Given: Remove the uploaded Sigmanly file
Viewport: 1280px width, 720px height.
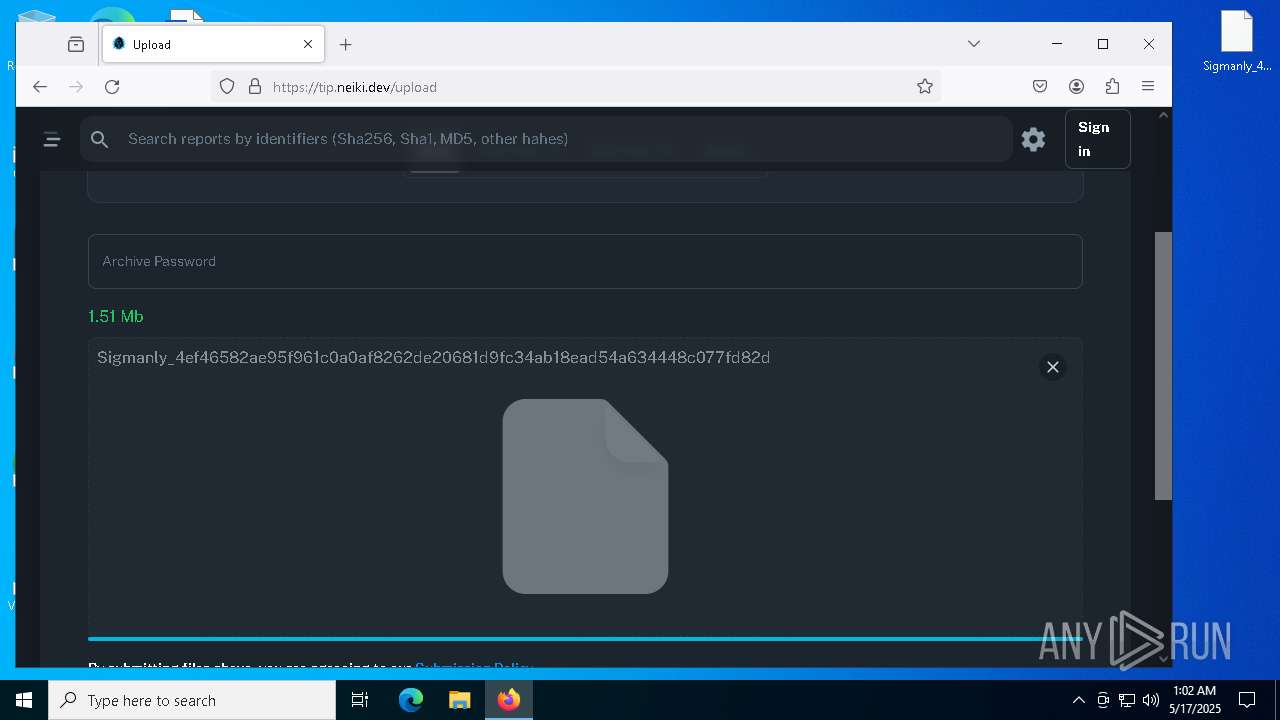Looking at the screenshot, I should [1052, 367].
